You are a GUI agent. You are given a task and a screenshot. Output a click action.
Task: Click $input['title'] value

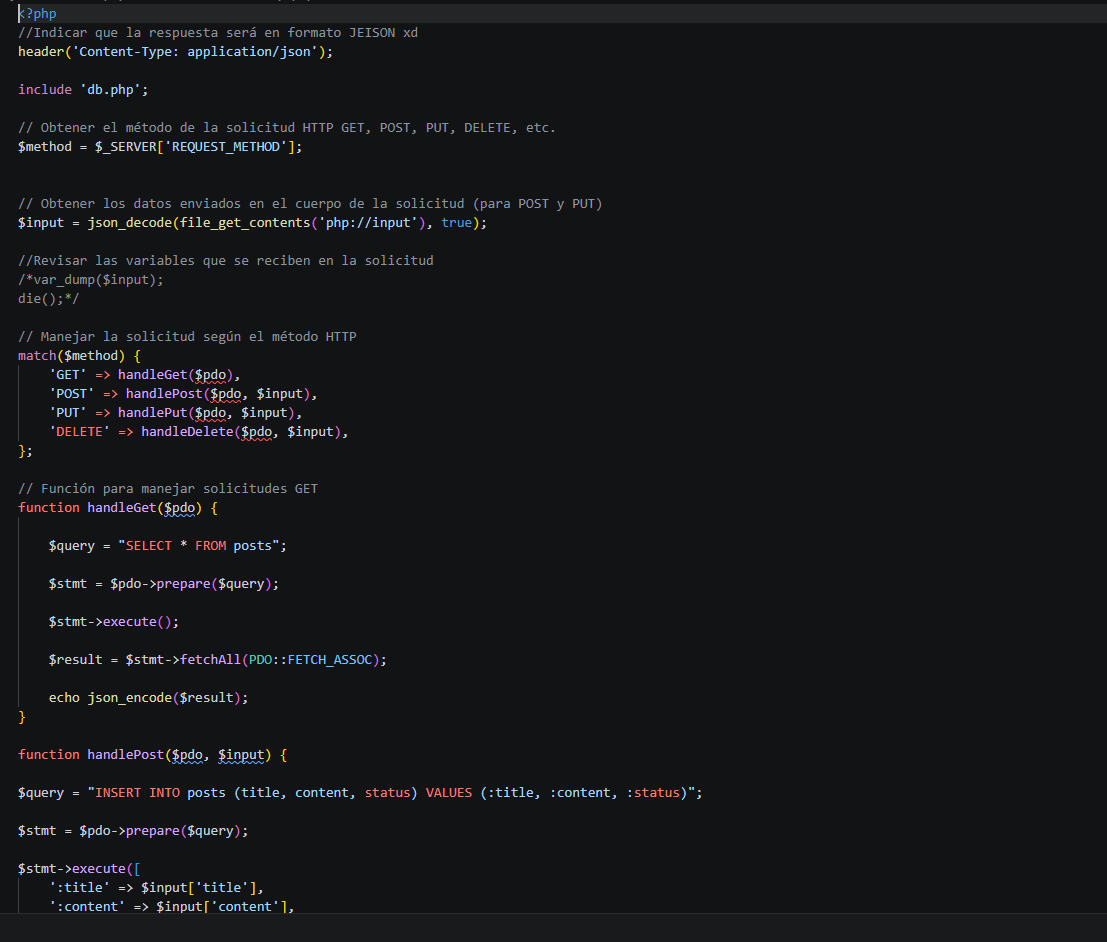click(x=198, y=888)
